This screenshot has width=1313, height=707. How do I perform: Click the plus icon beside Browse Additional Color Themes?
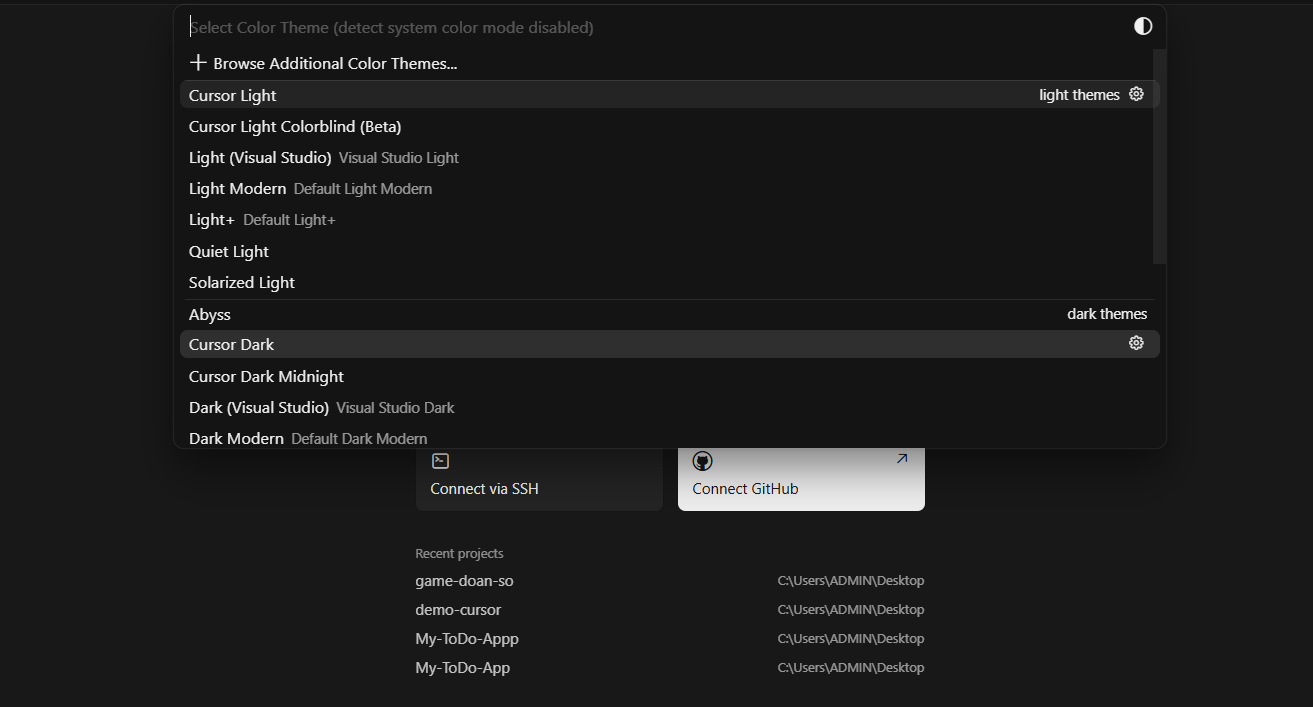point(198,63)
